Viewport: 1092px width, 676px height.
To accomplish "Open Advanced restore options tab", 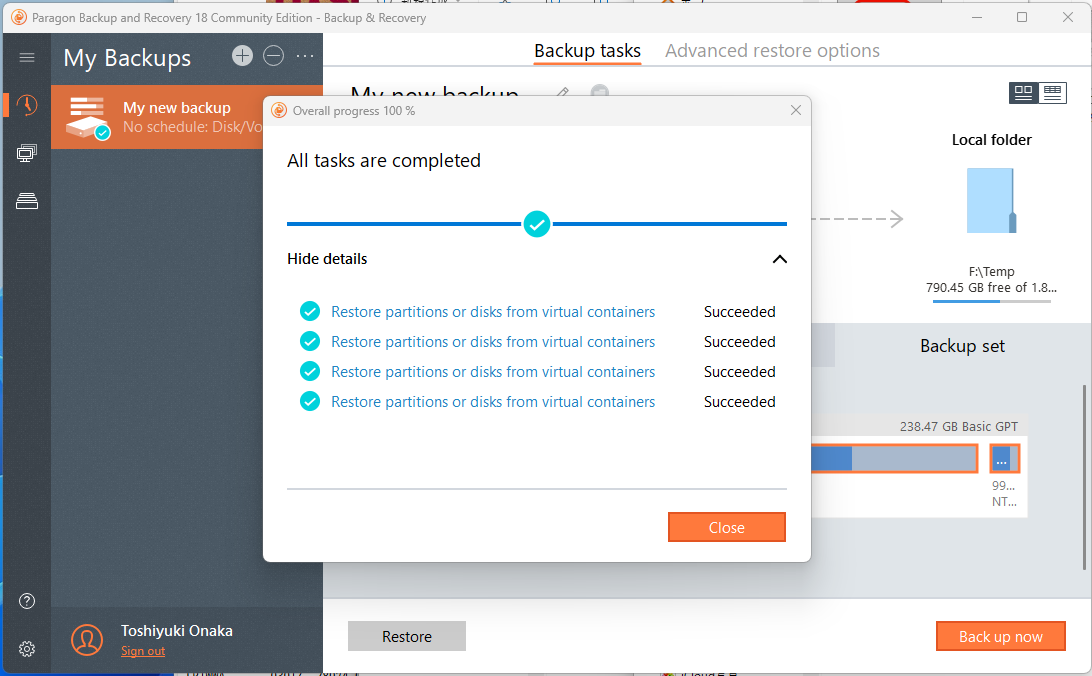I will click(x=772, y=51).
